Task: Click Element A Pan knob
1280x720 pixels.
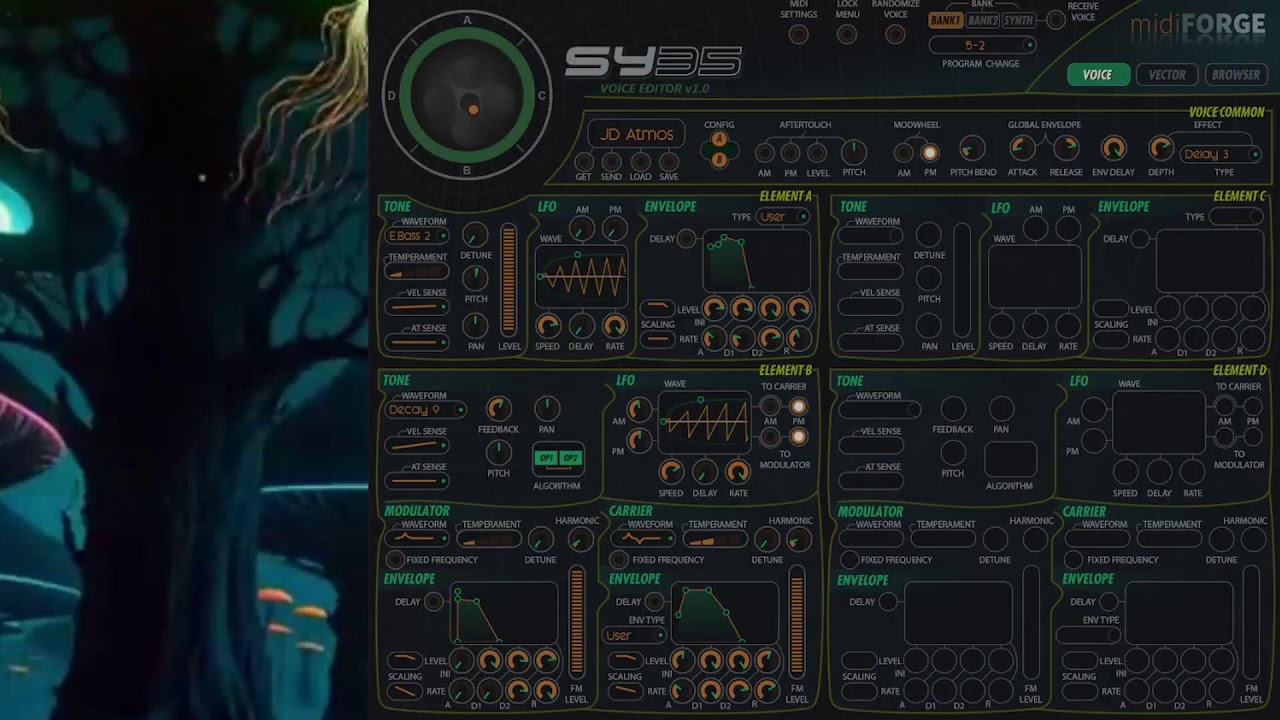Action: [476, 325]
